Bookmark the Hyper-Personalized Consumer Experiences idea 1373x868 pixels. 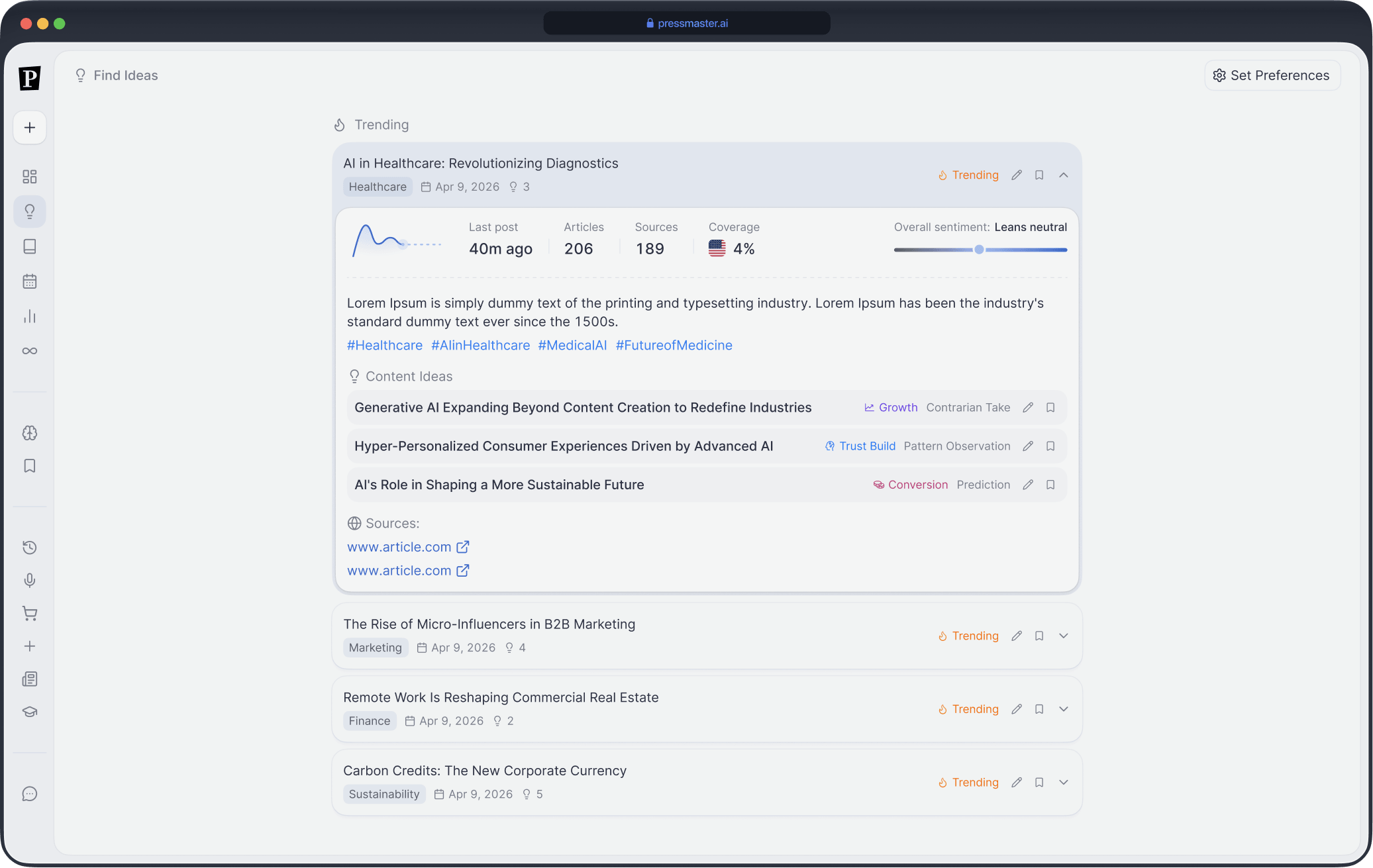[x=1050, y=446]
